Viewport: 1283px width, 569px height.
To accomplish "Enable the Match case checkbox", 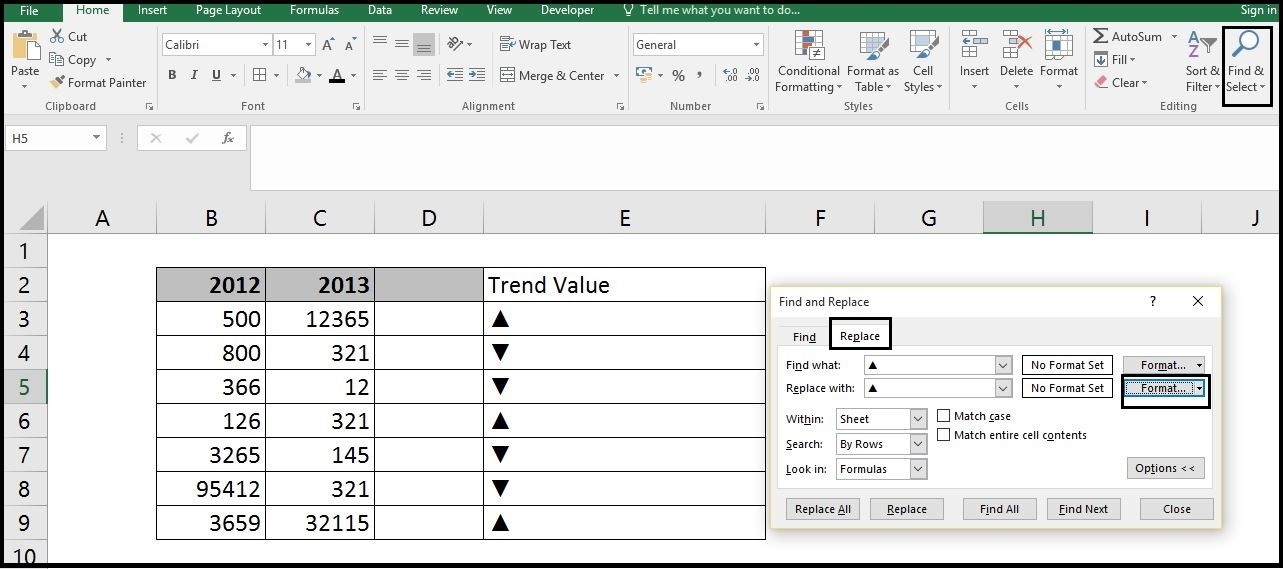I will [944, 416].
